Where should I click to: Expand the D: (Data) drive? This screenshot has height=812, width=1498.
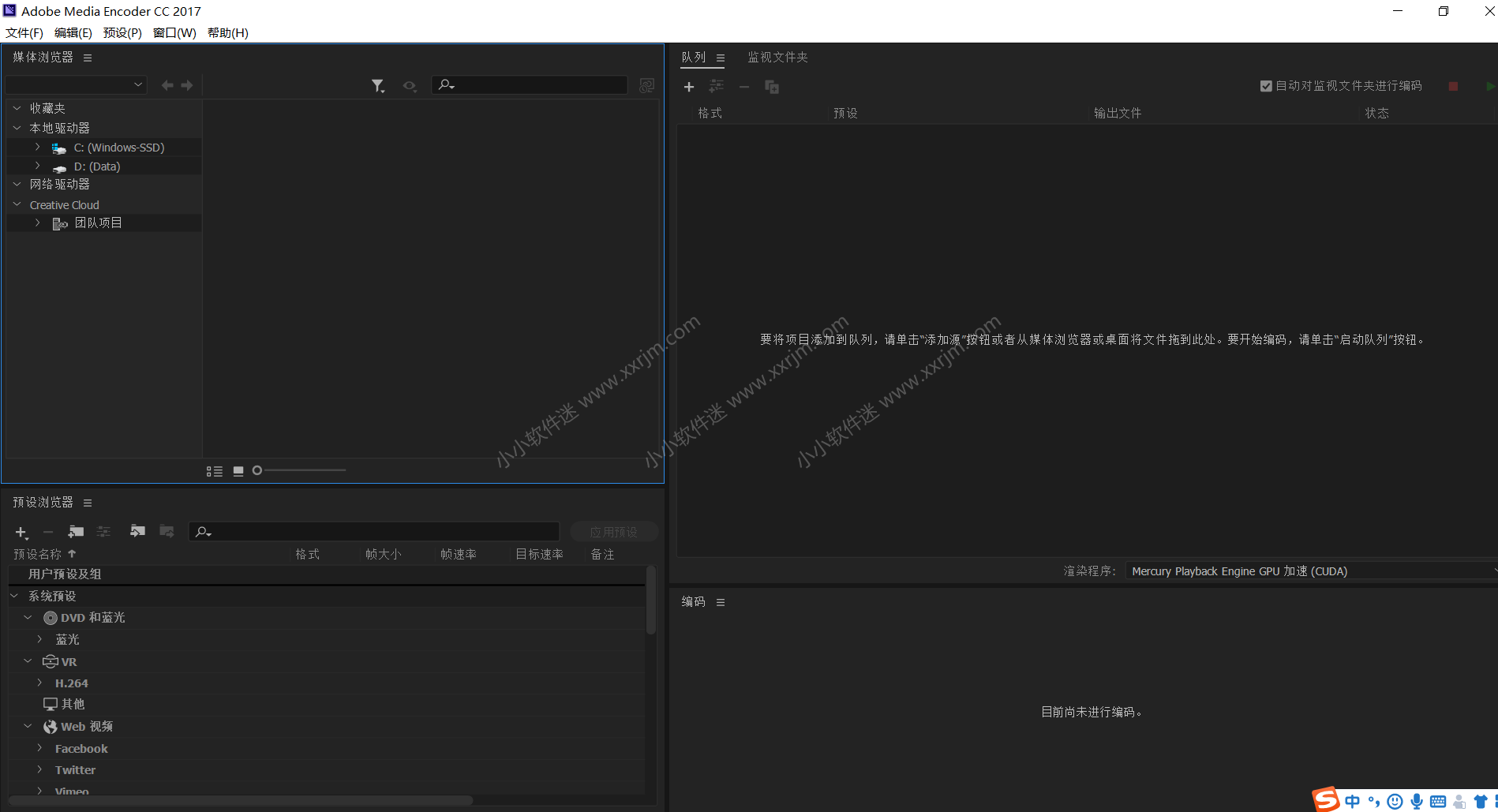point(37,166)
